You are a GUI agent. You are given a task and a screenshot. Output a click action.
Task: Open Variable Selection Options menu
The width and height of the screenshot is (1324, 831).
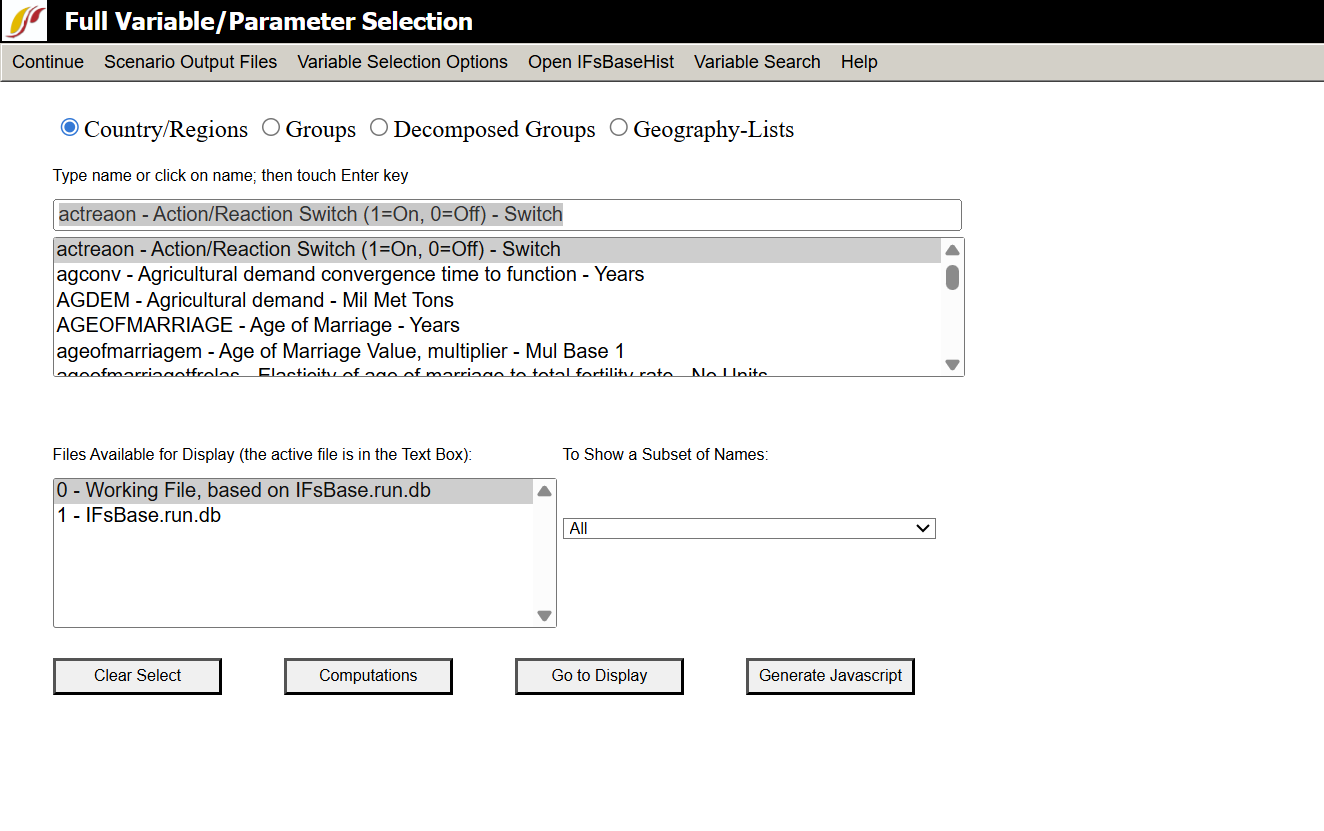tap(402, 62)
